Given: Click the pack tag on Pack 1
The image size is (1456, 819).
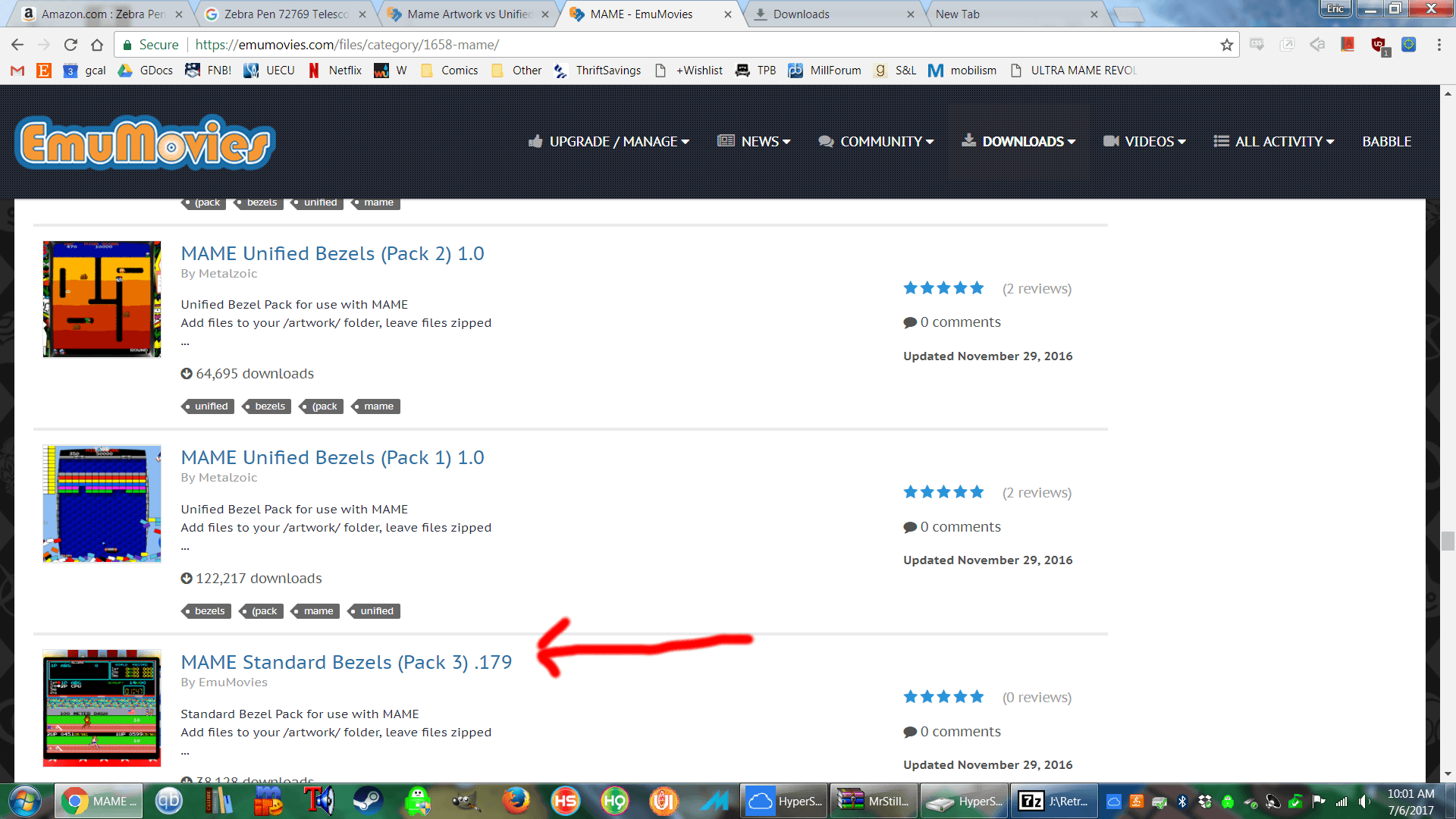Looking at the screenshot, I should 263,610.
